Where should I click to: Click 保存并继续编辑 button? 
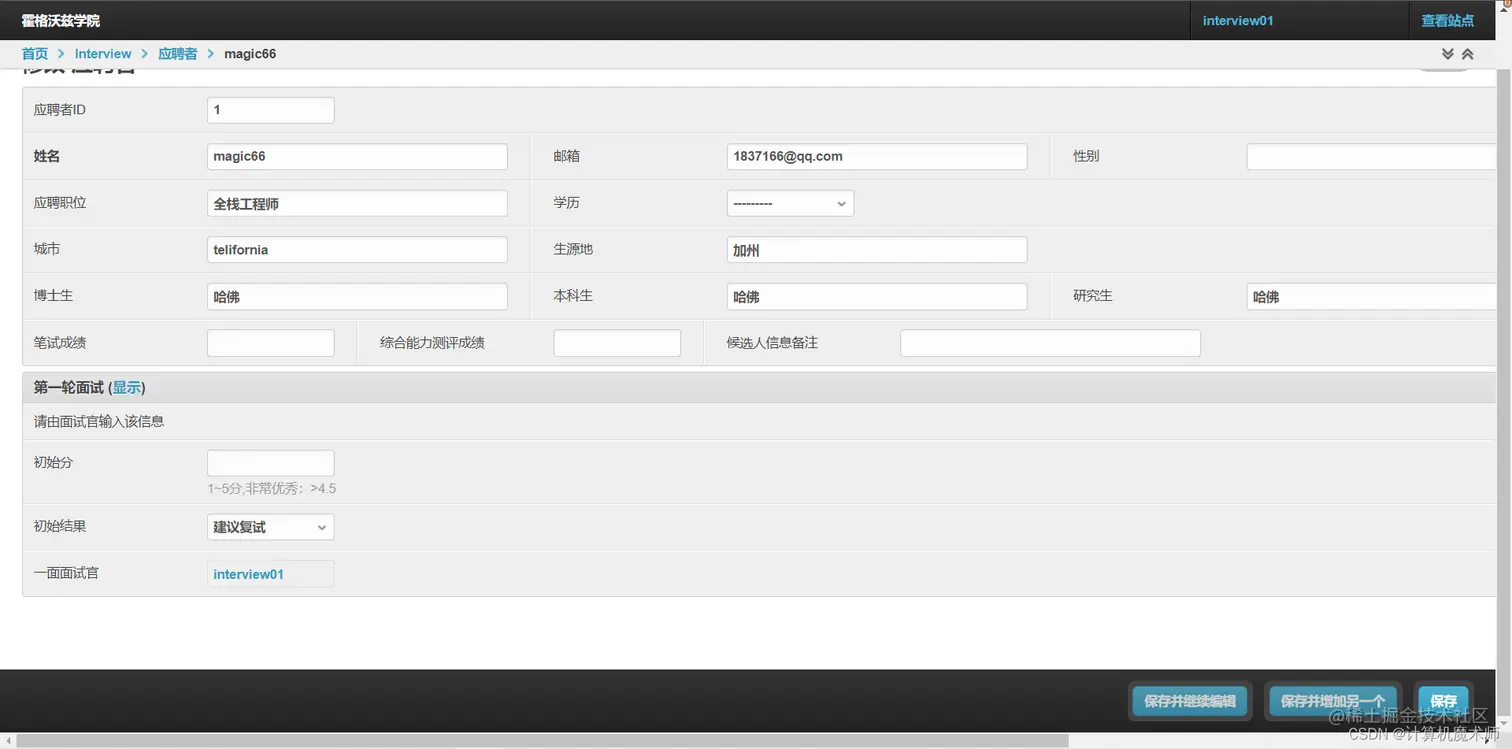[x=1190, y=701]
